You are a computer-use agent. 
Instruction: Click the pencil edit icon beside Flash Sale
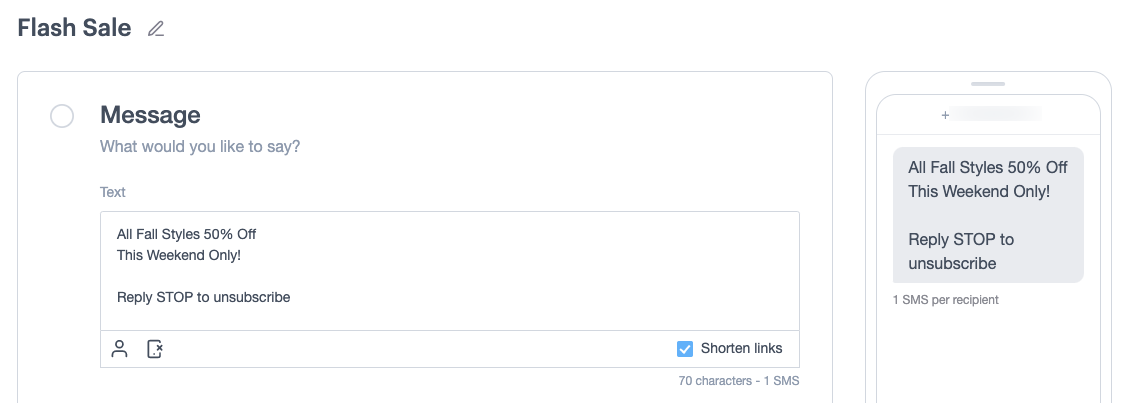pos(155,29)
